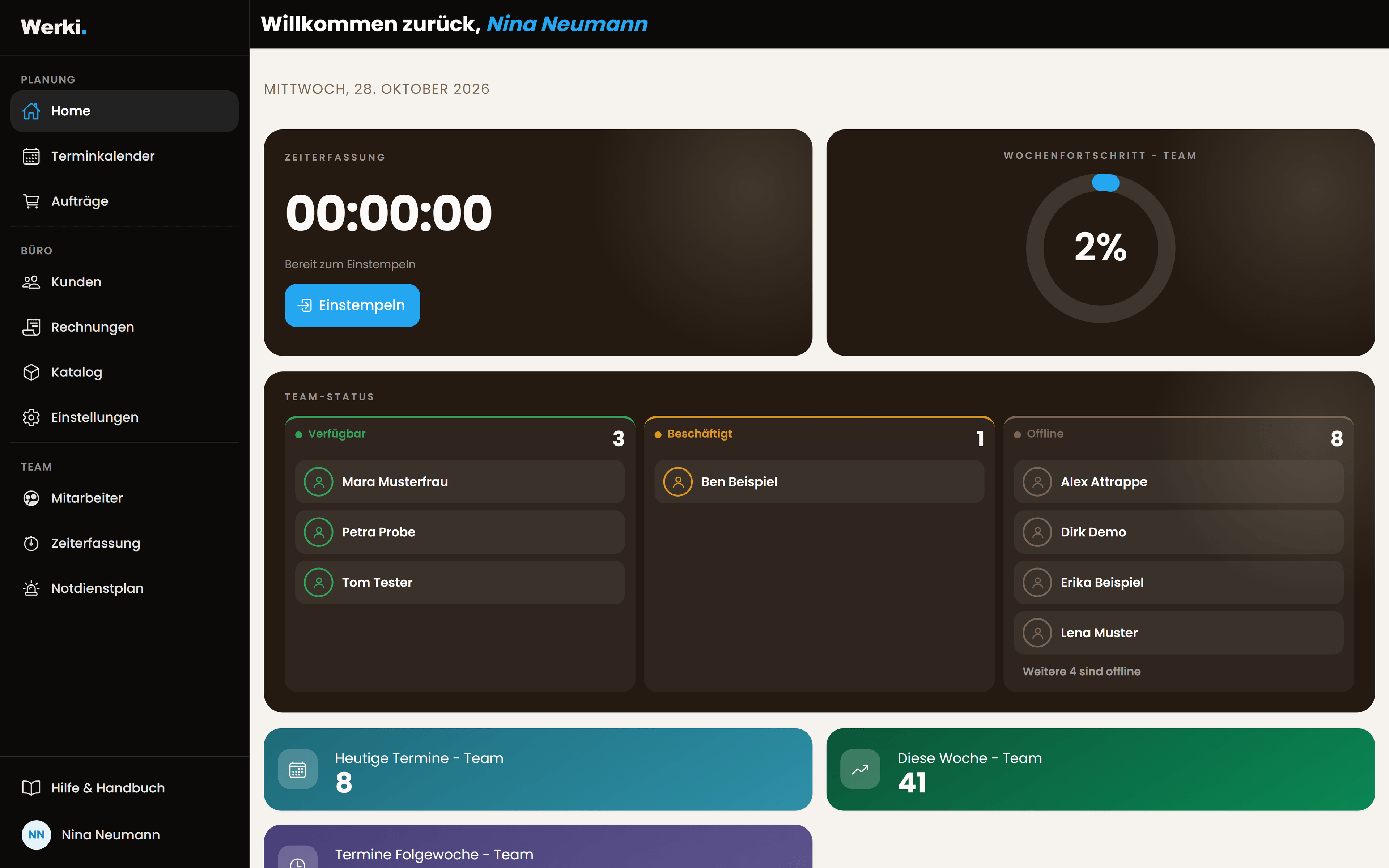Select the Erika Beispiel row
1389x868 pixels.
1178,582
